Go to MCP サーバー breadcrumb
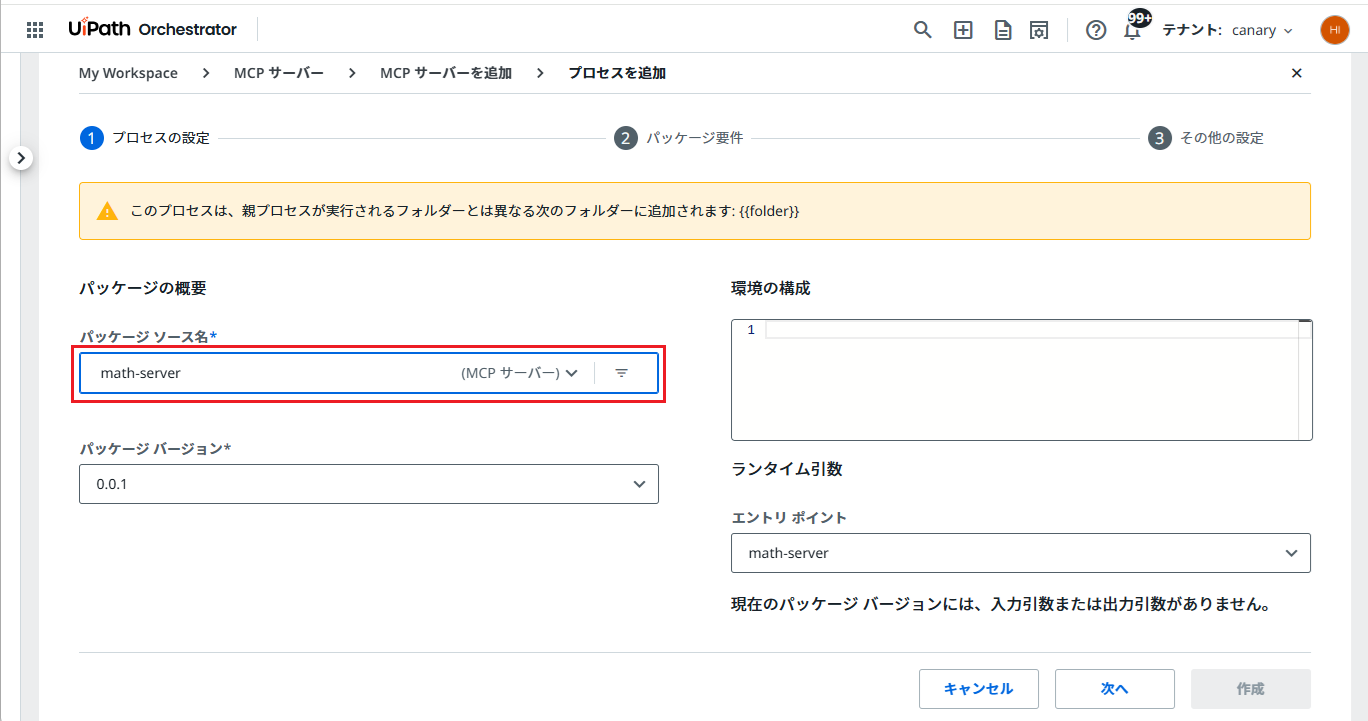The height and width of the screenshot is (721, 1368). tap(279, 73)
